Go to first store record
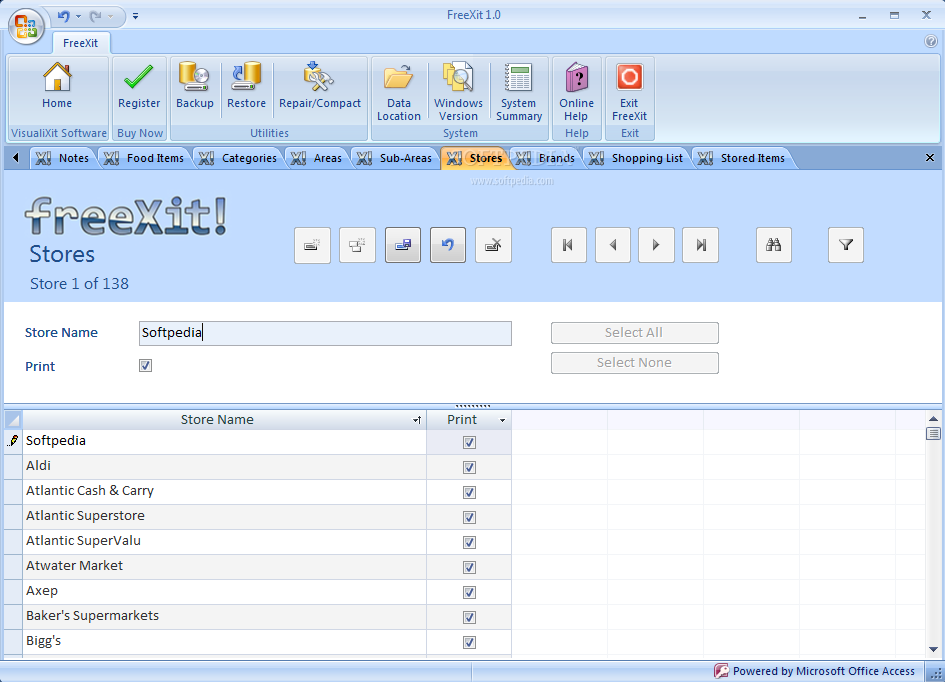This screenshot has width=945, height=682. (568, 245)
